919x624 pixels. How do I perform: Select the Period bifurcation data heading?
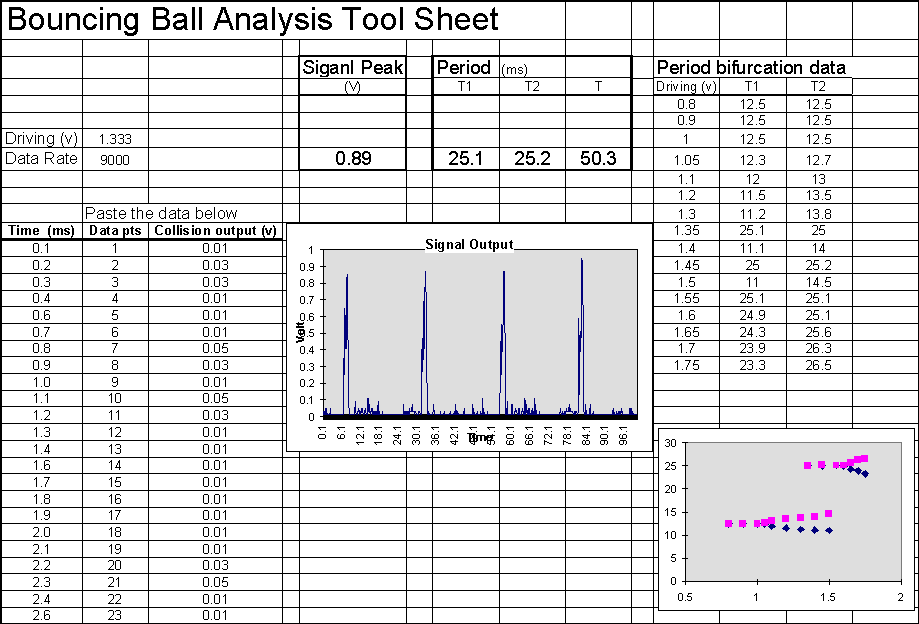751,68
